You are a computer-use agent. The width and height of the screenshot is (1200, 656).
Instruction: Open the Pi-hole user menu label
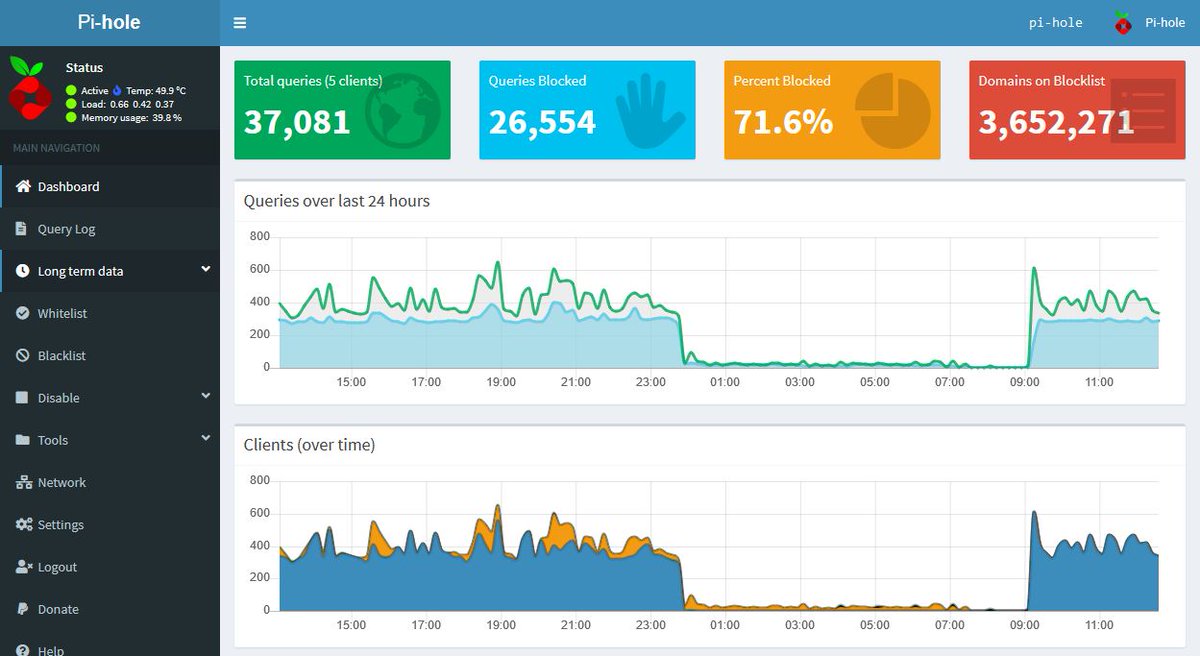(1165, 22)
